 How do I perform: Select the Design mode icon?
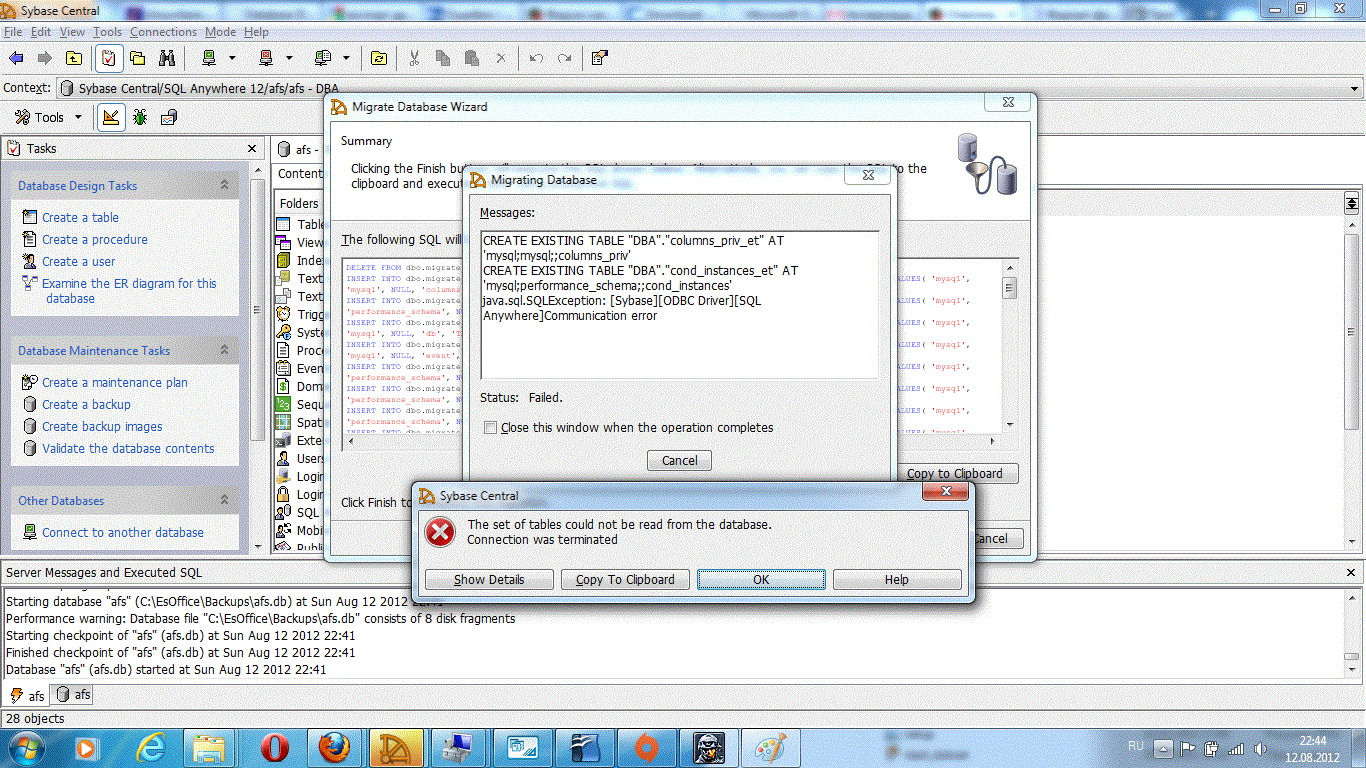[111, 117]
